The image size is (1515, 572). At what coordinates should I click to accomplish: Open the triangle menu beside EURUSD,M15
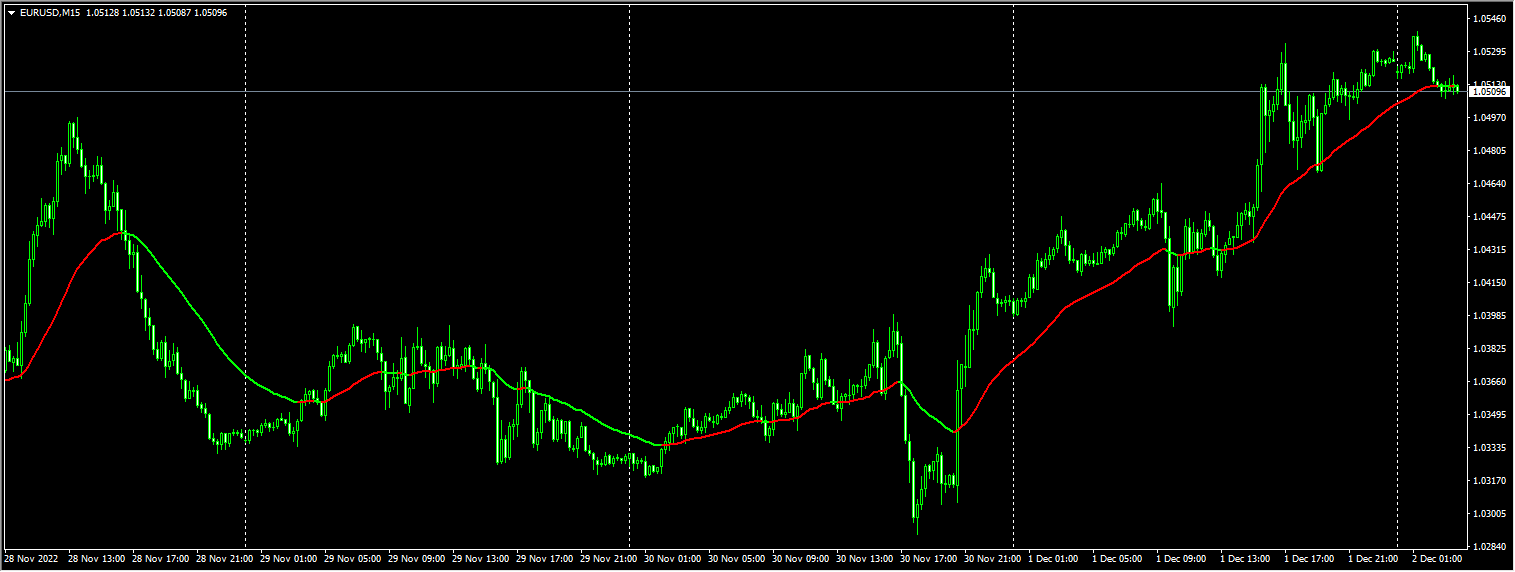(x=11, y=12)
